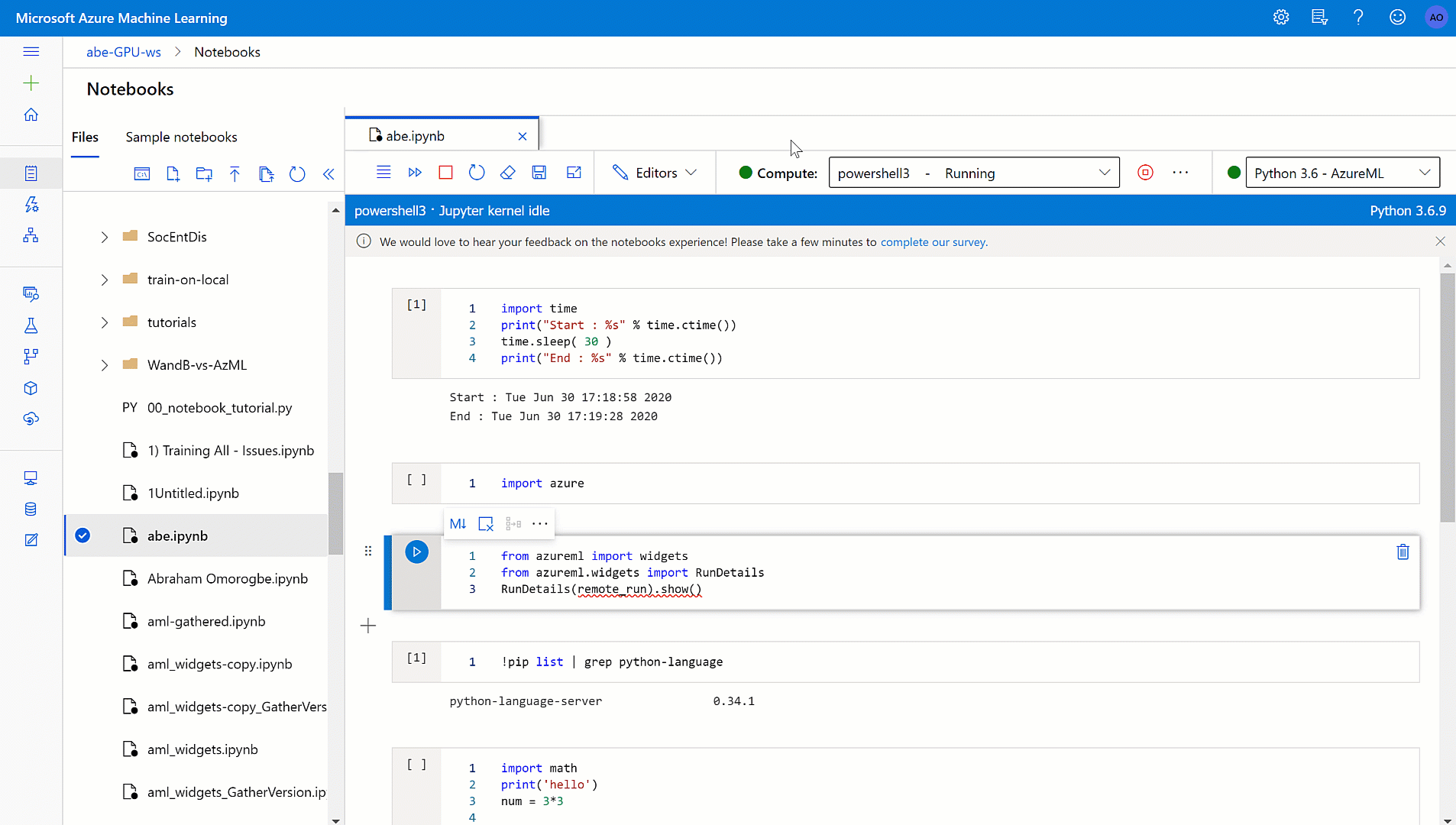Clear all outputs with eraser icon
The image size is (1456, 825).
(508, 173)
